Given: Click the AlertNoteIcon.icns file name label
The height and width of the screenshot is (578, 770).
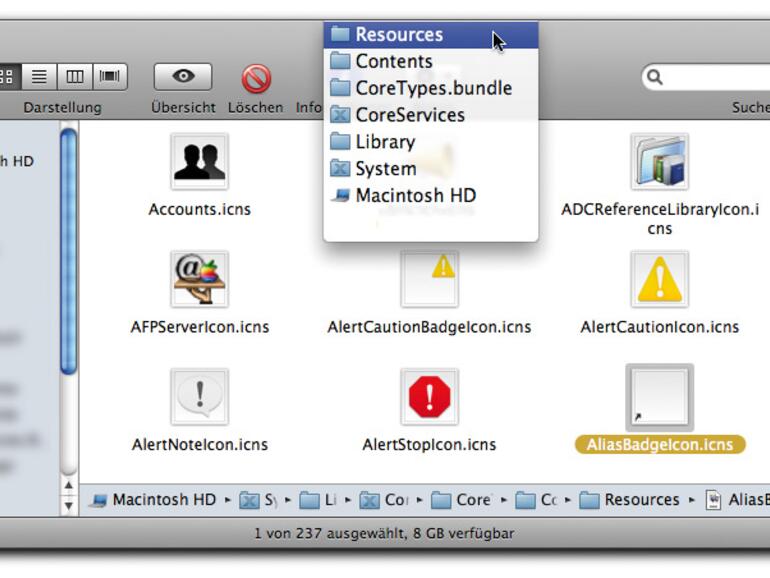Looking at the screenshot, I should [200, 444].
